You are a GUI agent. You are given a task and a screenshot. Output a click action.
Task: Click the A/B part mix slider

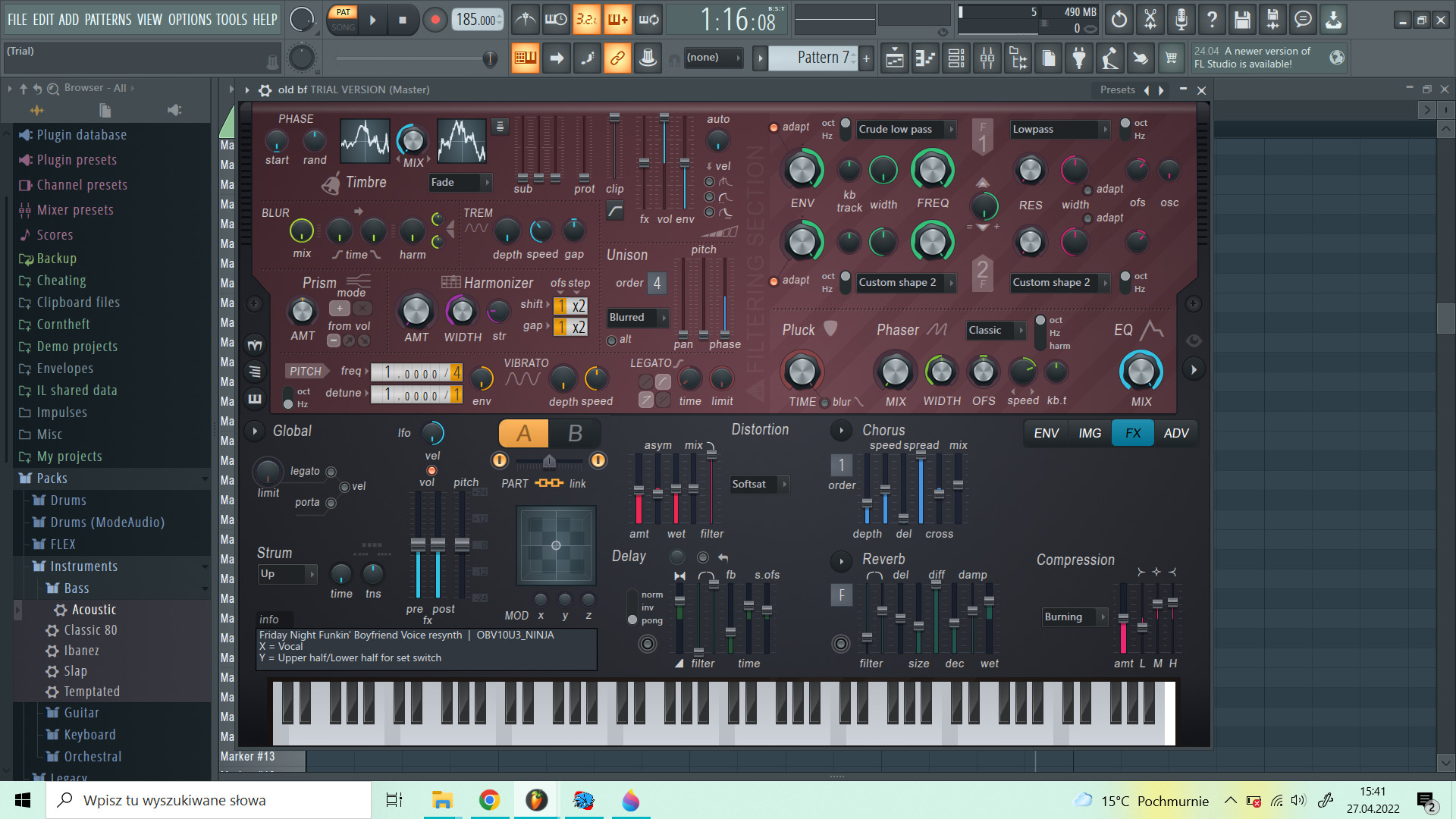click(x=549, y=460)
